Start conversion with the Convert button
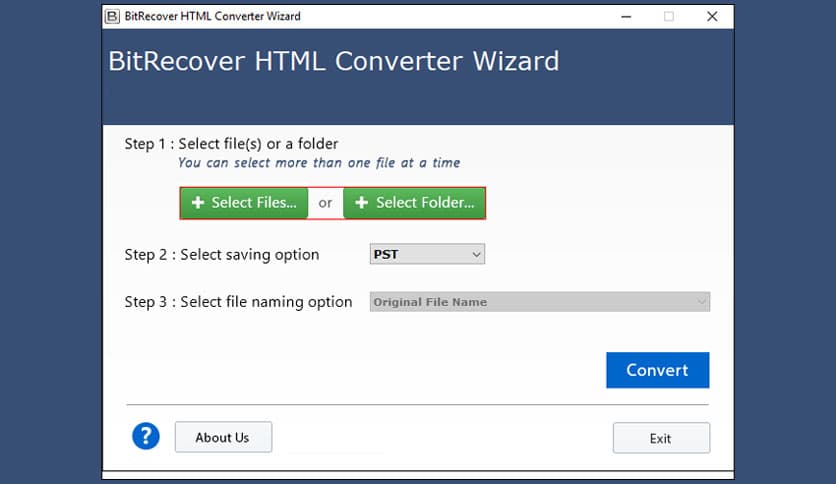 [x=657, y=370]
